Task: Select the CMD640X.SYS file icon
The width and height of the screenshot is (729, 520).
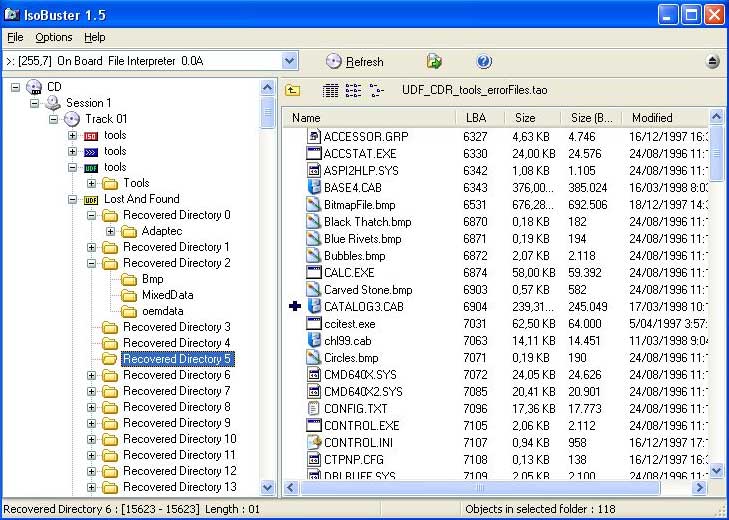Action: [x=314, y=374]
